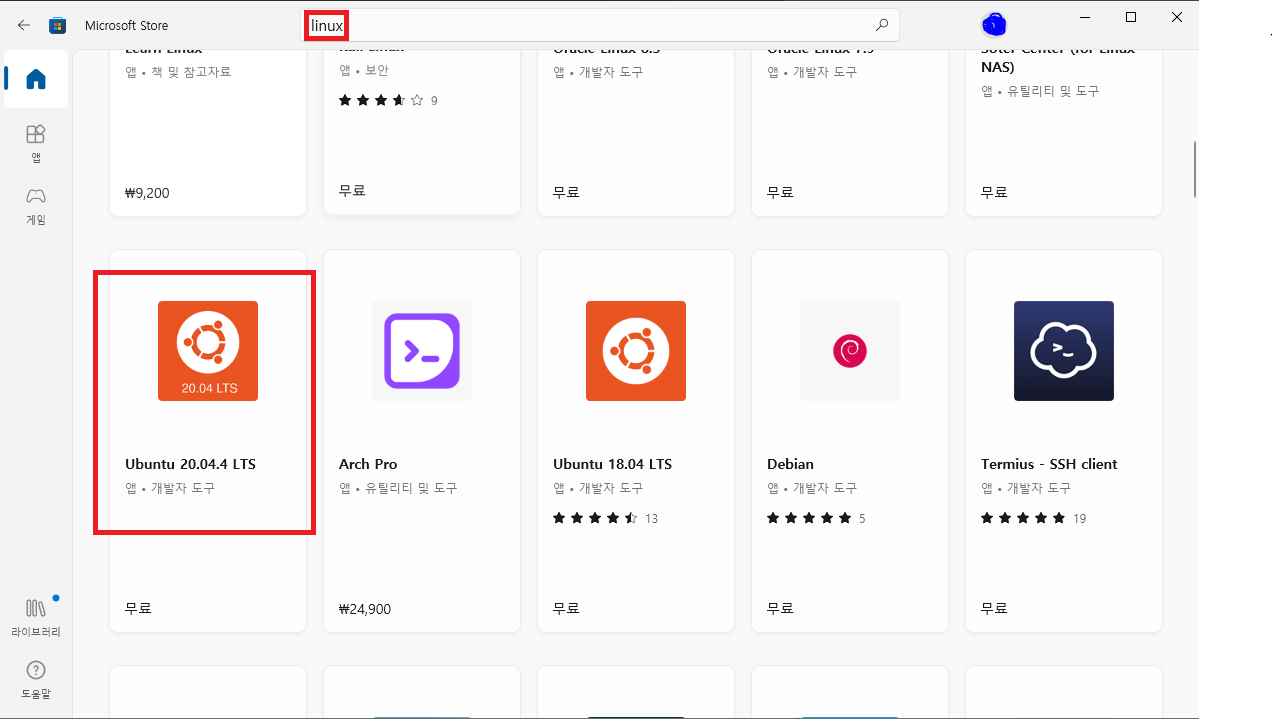
Task: Click the free label under Ubuntu 18.04 LTS
Action: [x=566, y=608]
